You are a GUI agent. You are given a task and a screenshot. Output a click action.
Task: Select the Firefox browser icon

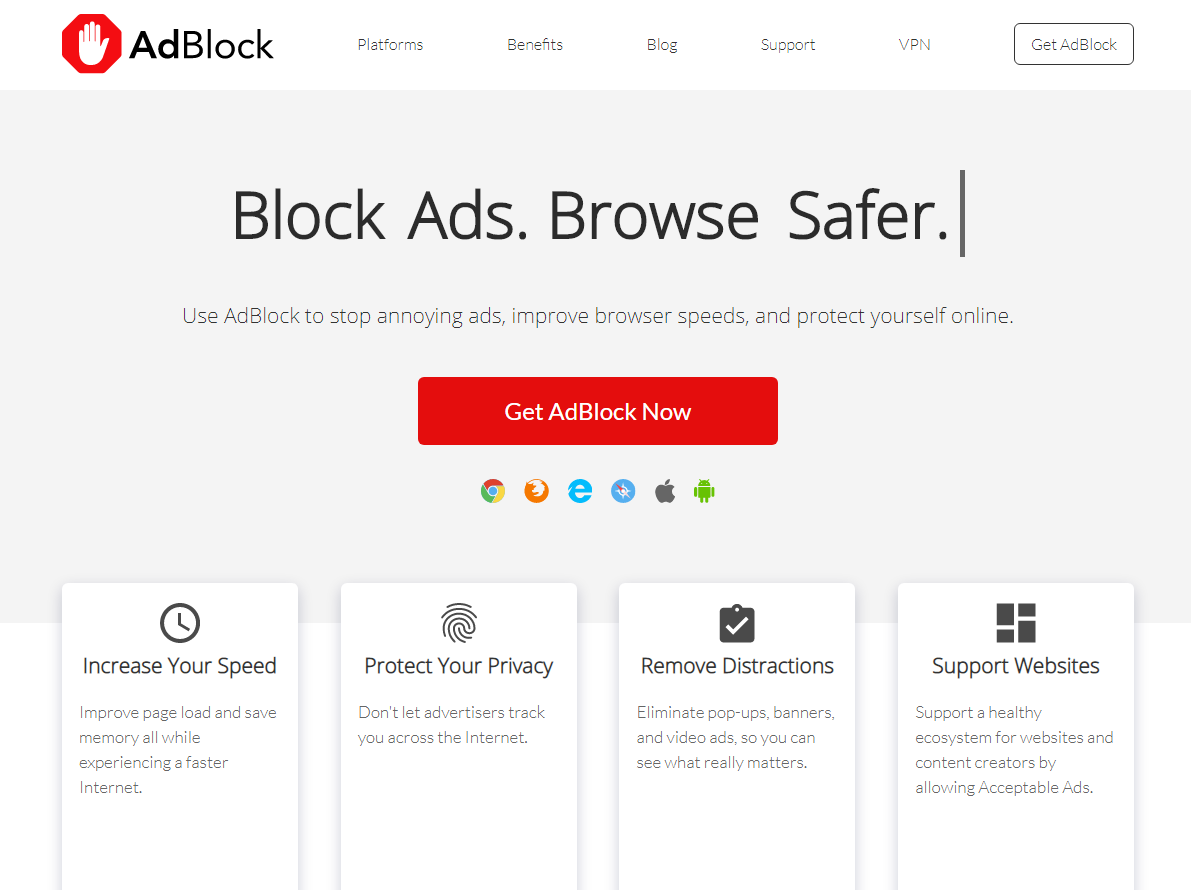536,491
